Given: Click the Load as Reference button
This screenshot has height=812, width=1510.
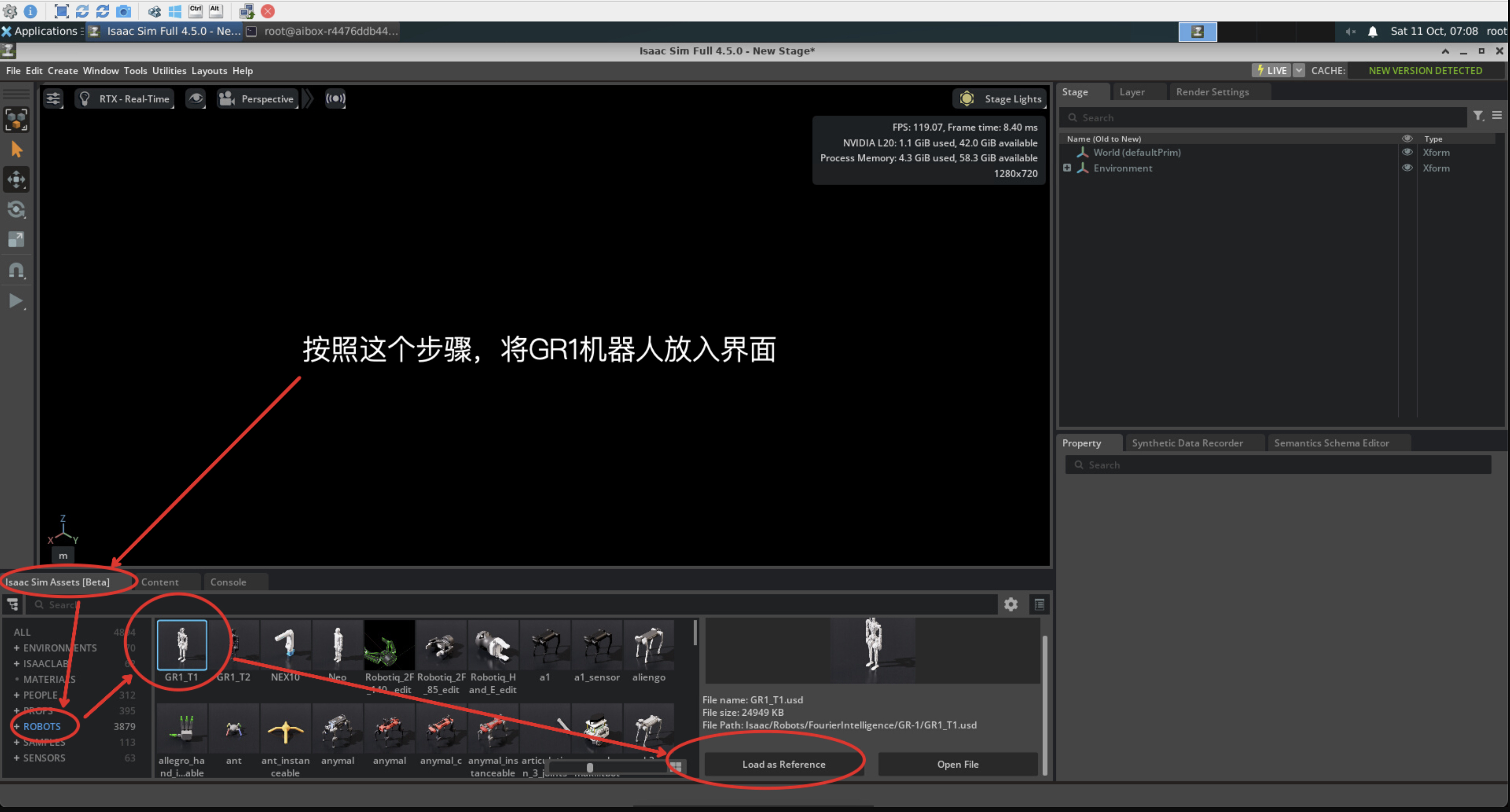Looking at the screenshot, I should pyautogui.click(x=783, y=764).
